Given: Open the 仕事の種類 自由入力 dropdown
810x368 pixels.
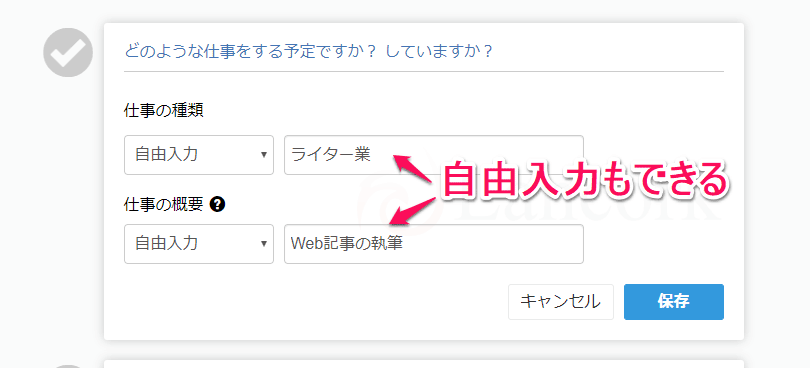Looking at the screenshot, I should [x=199, y=155].
